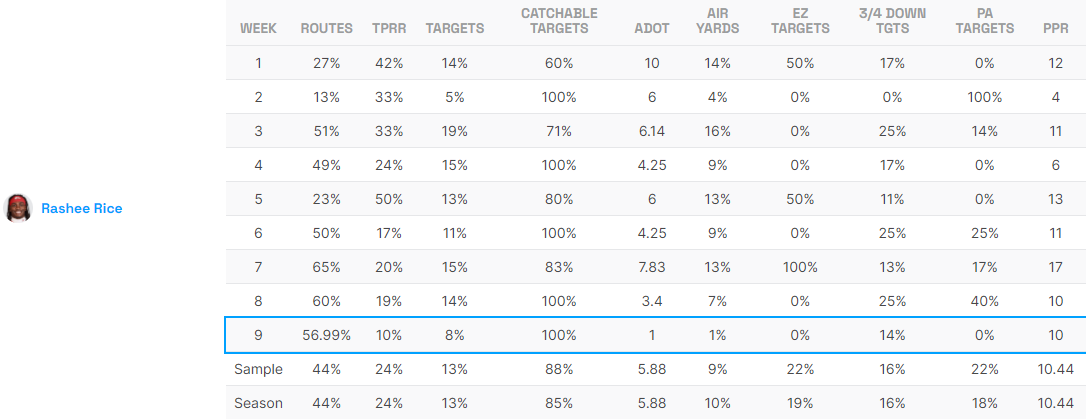This screenshot has height=419, width=1086.
Task: Click week 3 ADOT value 6.14
Action: [652, 131]
